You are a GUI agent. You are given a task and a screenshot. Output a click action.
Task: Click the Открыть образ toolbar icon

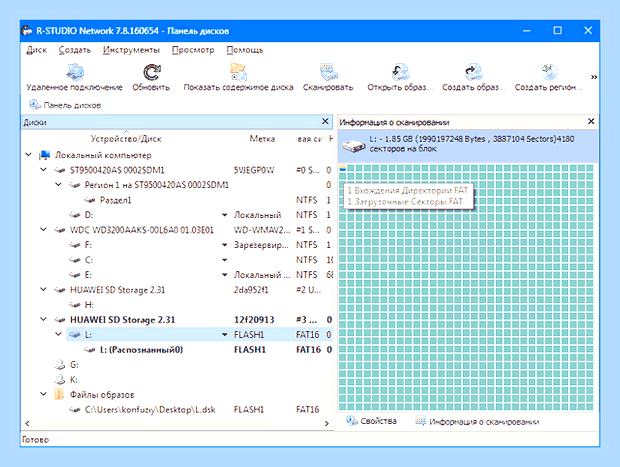click(400, 72)
